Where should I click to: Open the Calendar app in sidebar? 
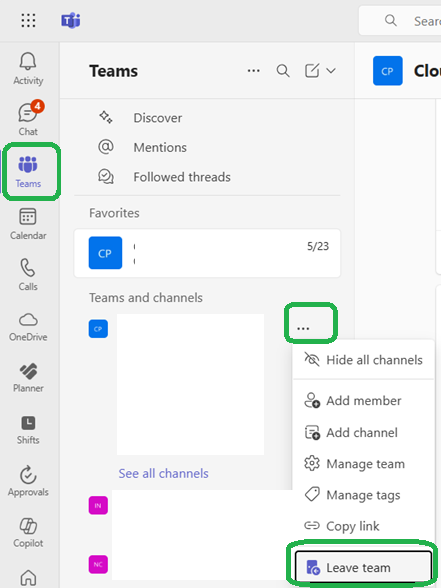coord(28,224)
